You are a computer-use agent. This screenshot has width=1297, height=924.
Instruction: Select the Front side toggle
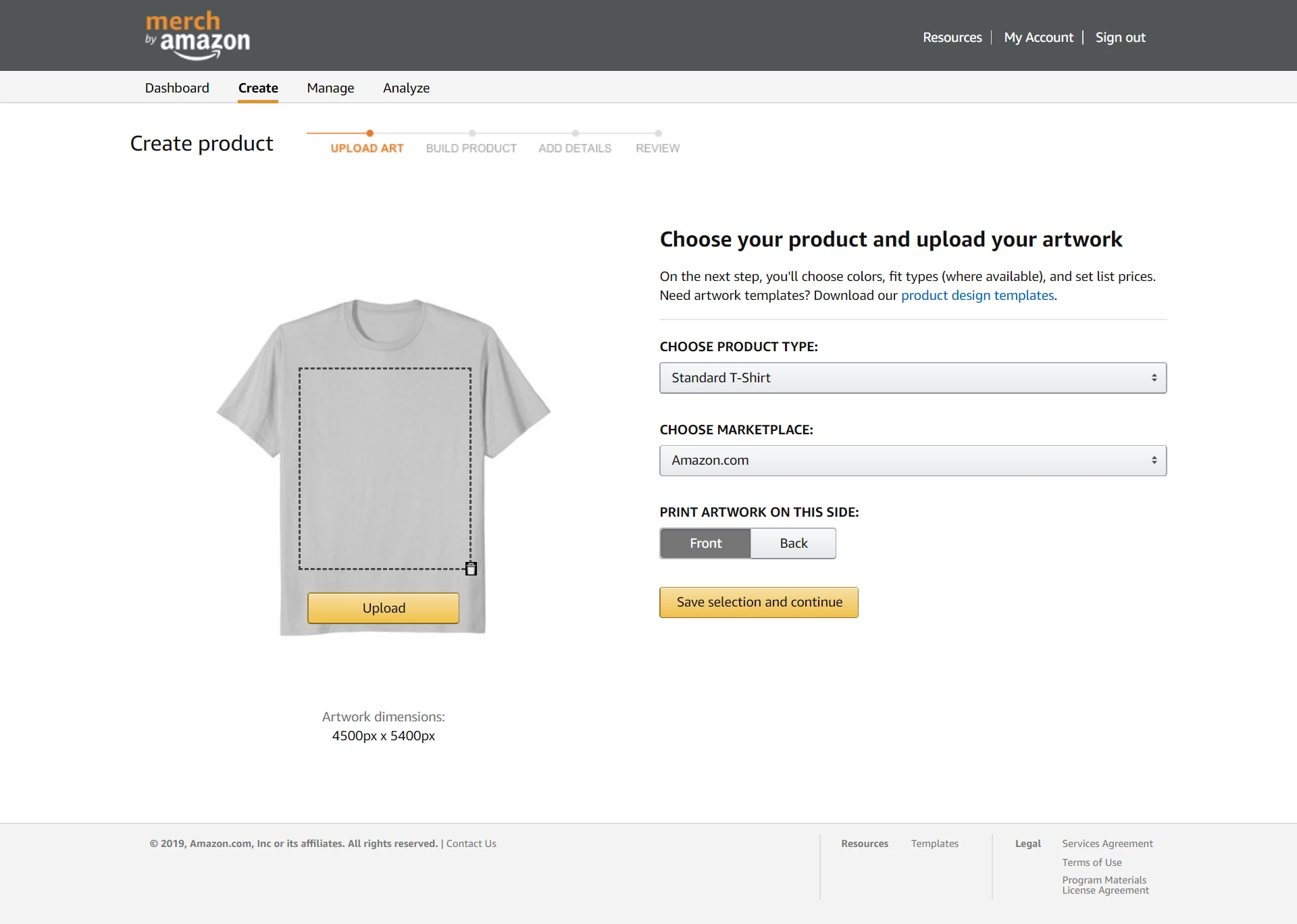coord(705,543)
